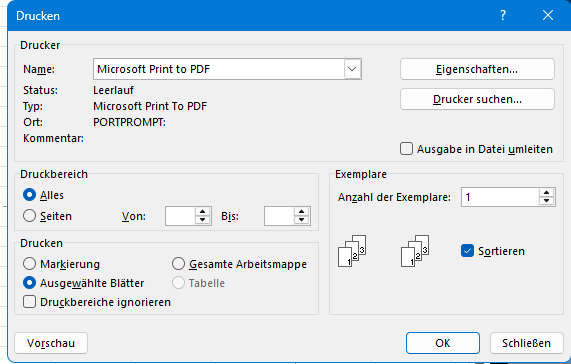Increase the Von page value

tap(203, 212)
